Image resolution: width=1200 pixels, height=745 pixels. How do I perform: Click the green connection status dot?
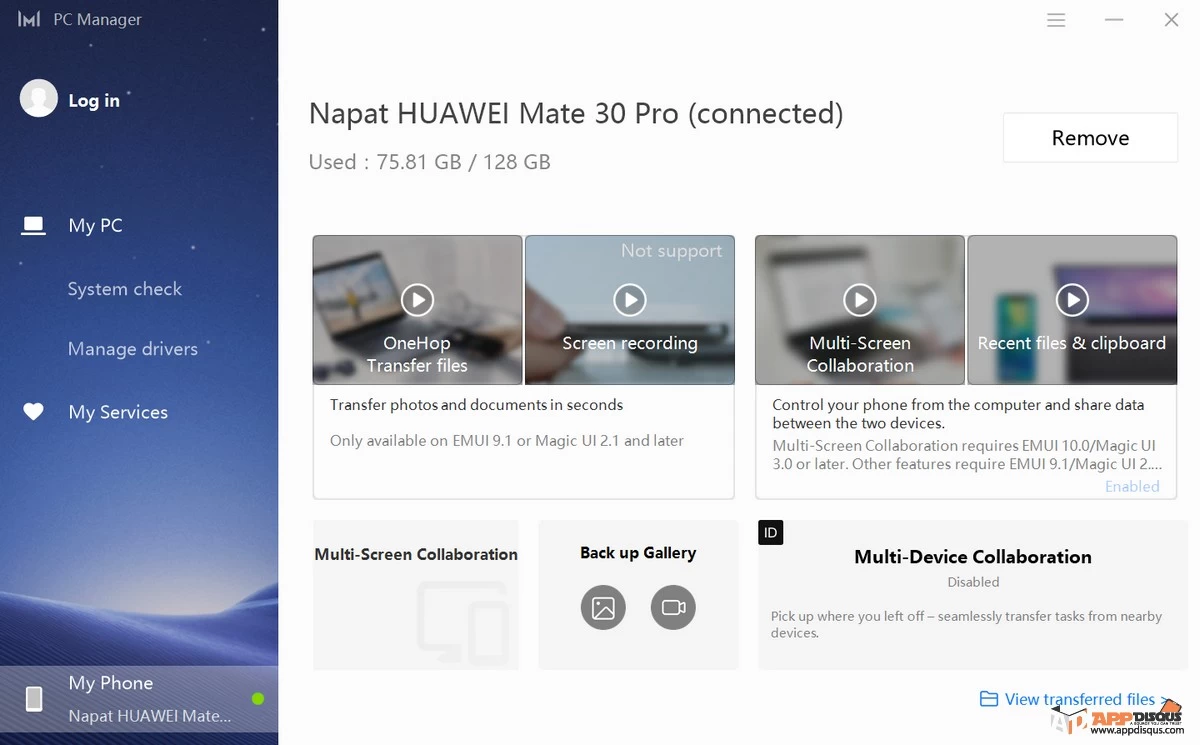[258, 699]
